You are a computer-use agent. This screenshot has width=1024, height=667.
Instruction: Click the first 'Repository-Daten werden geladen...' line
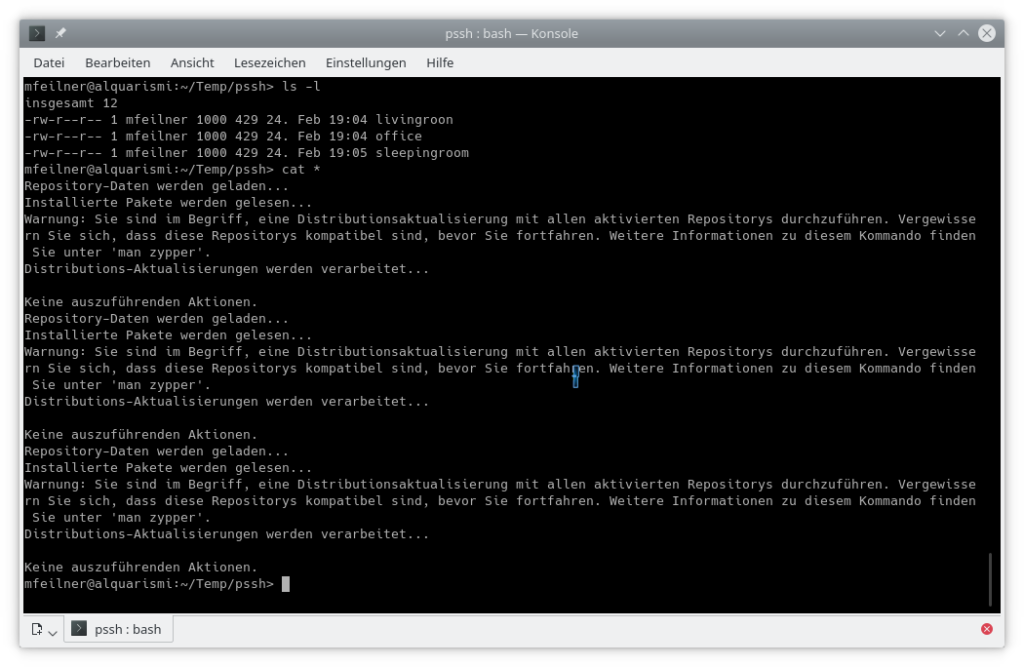[157, 186]
